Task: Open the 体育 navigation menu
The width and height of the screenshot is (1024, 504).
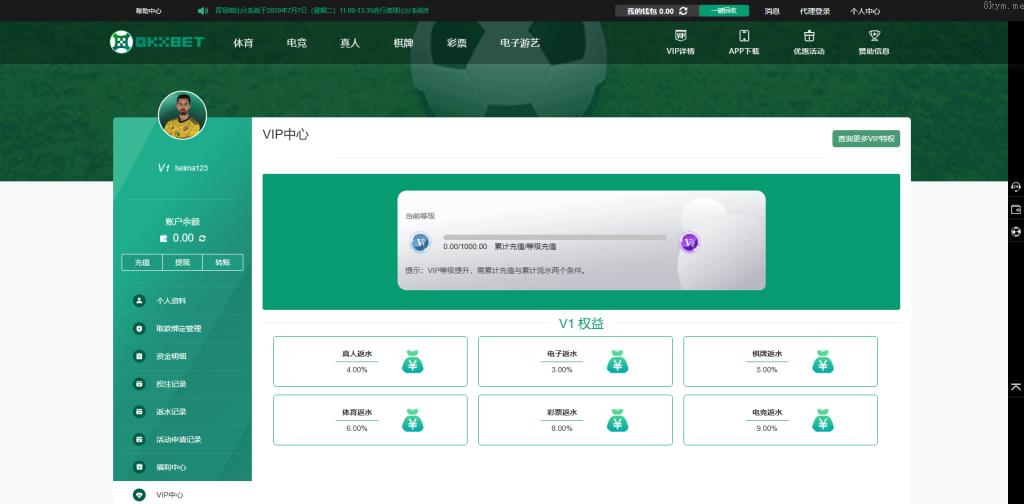Action: click(x=243, y=43)
